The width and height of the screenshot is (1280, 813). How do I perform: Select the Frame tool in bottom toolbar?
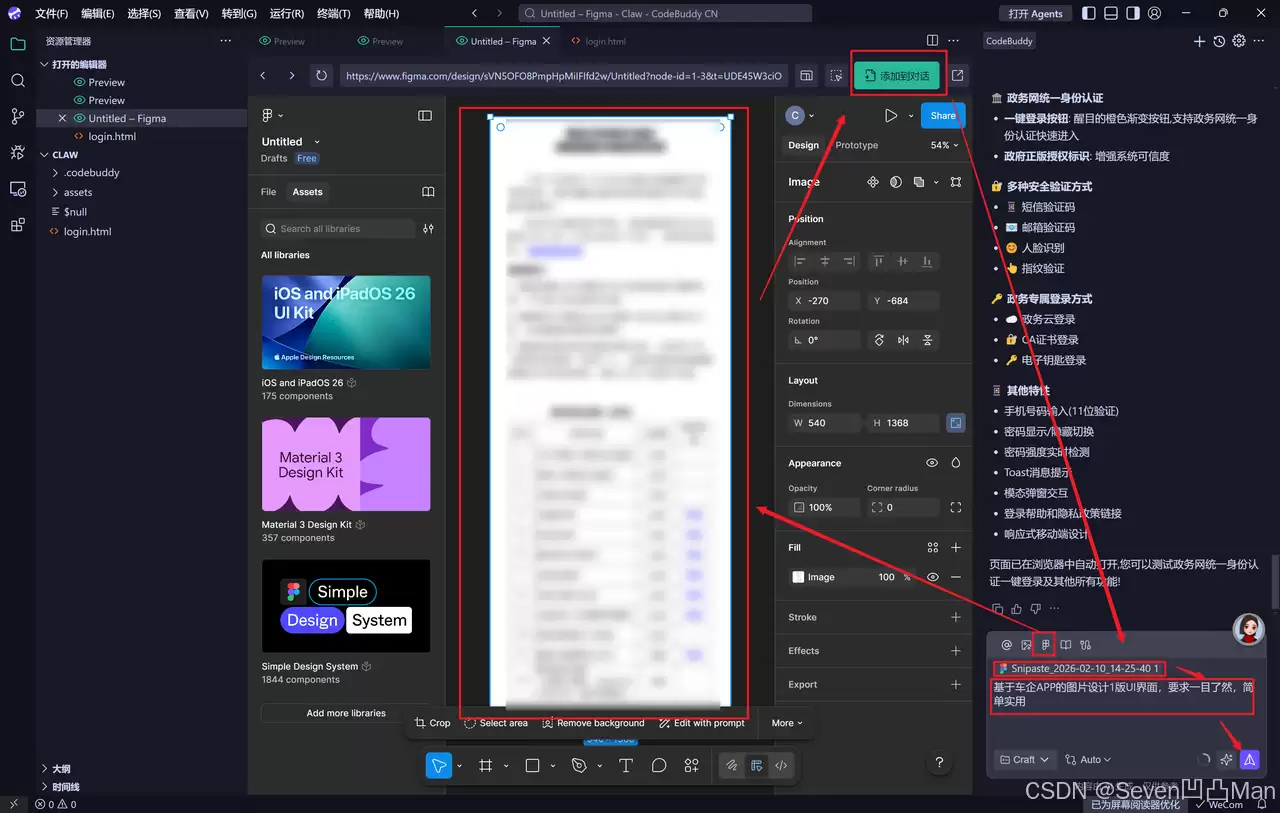(486, 766)
